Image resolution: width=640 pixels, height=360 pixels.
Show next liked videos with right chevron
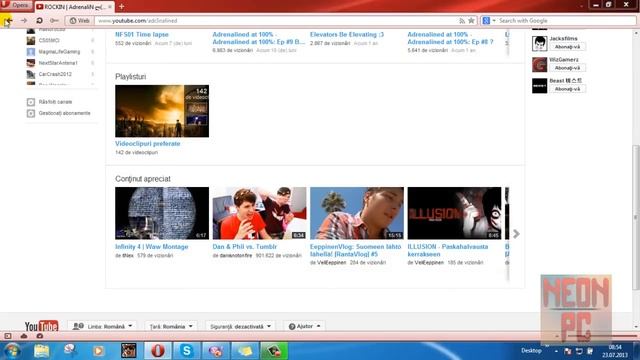[516, 234]
